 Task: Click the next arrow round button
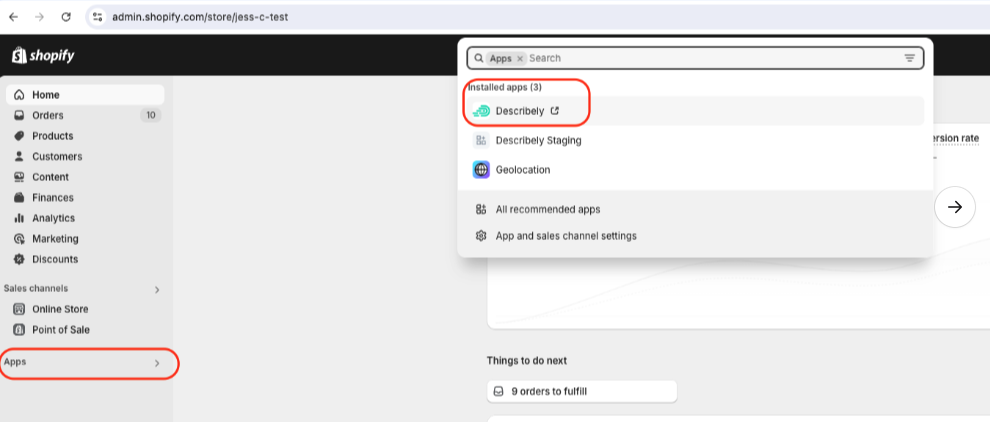click(x=955, y=207)
